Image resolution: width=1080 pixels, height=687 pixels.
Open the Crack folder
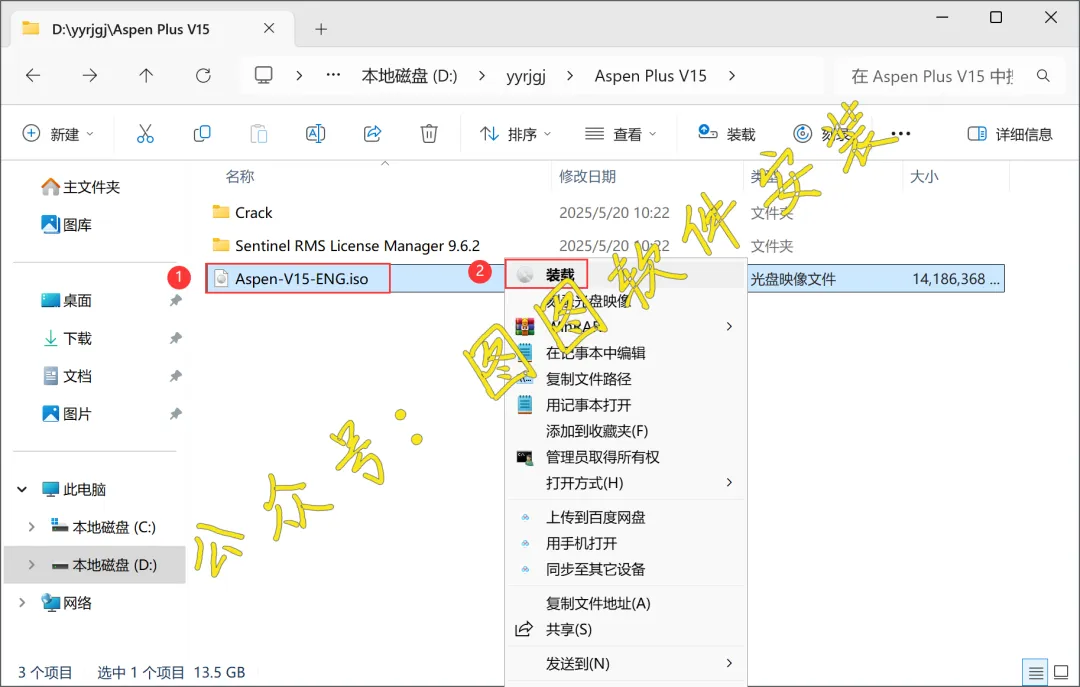253,212
